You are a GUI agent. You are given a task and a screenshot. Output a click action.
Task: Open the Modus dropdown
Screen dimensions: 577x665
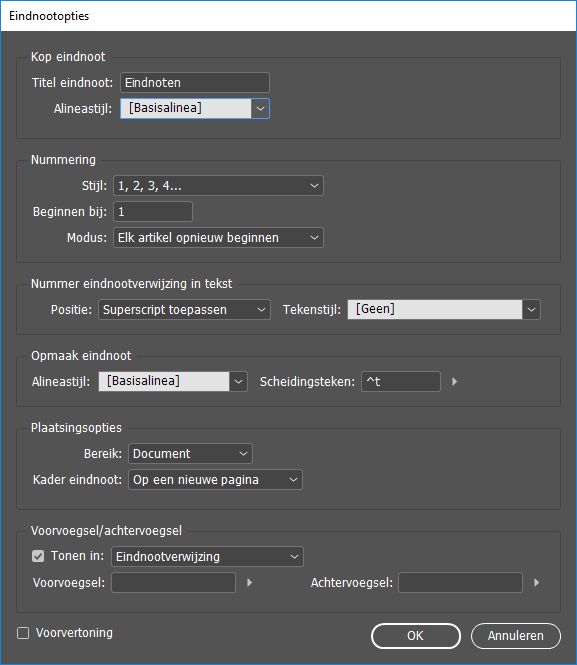pos(218,238)
